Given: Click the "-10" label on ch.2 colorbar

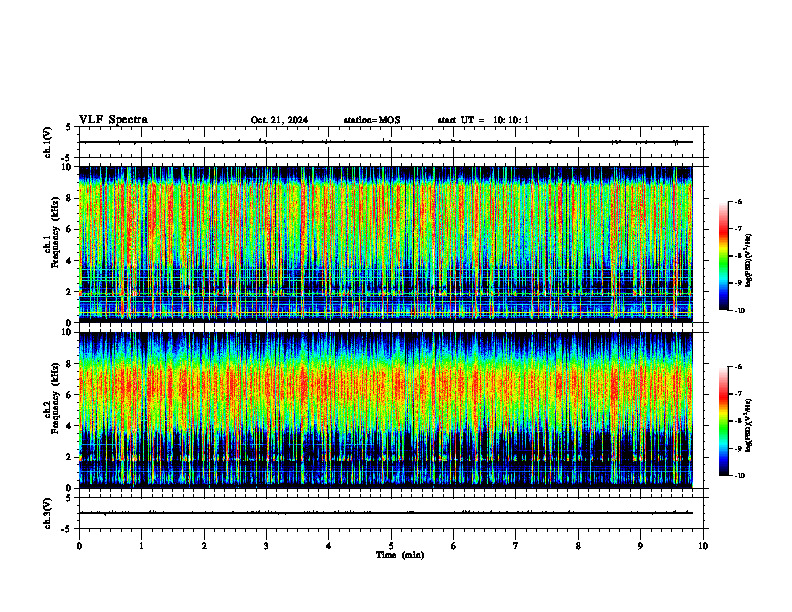Looking at the screenshot, I should [739, 476].
